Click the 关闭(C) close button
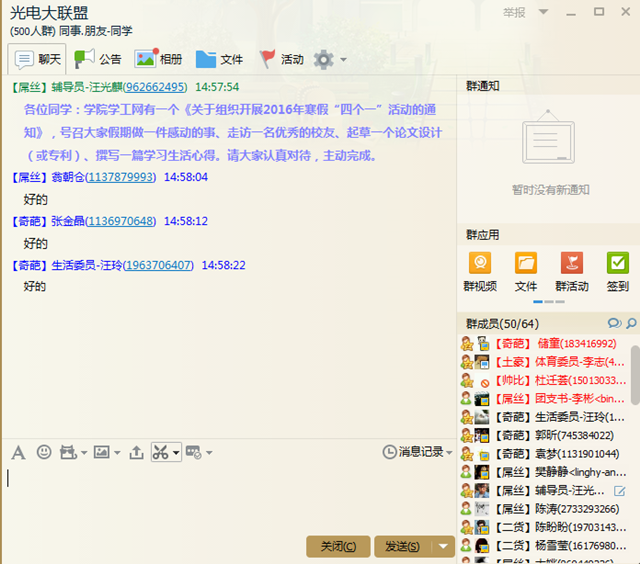 [x=337, y=546]
